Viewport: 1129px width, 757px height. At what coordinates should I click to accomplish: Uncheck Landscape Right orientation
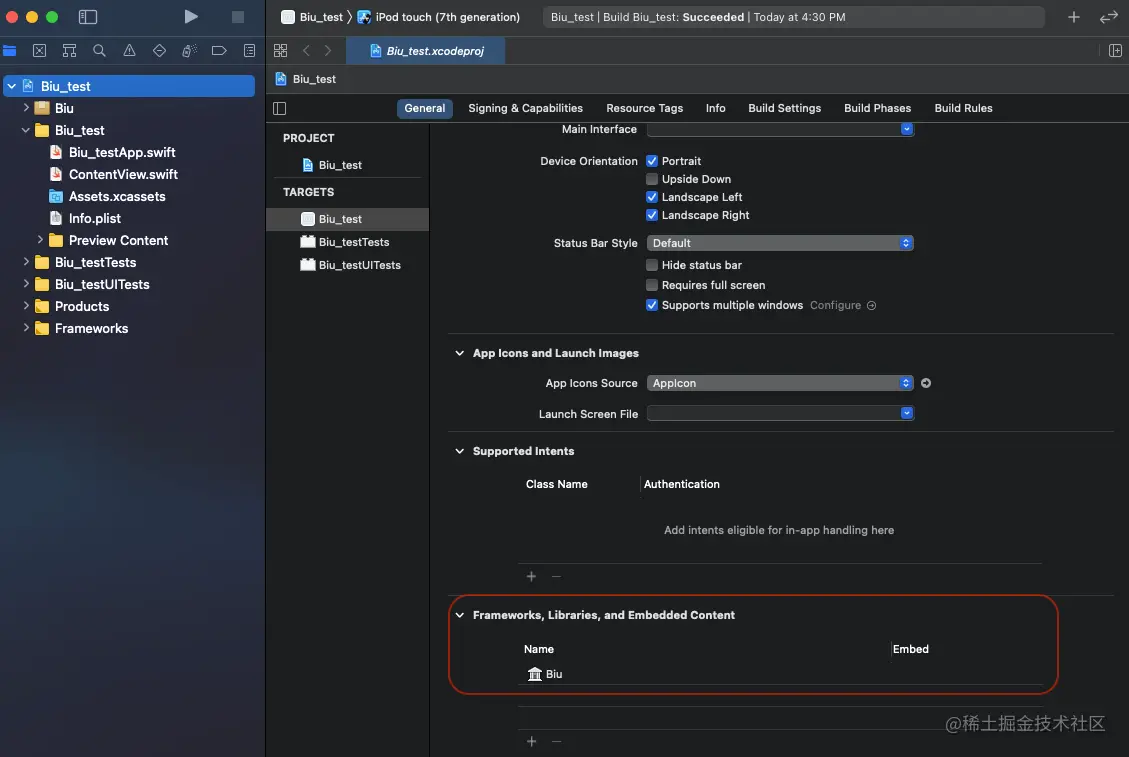point(652,215)
